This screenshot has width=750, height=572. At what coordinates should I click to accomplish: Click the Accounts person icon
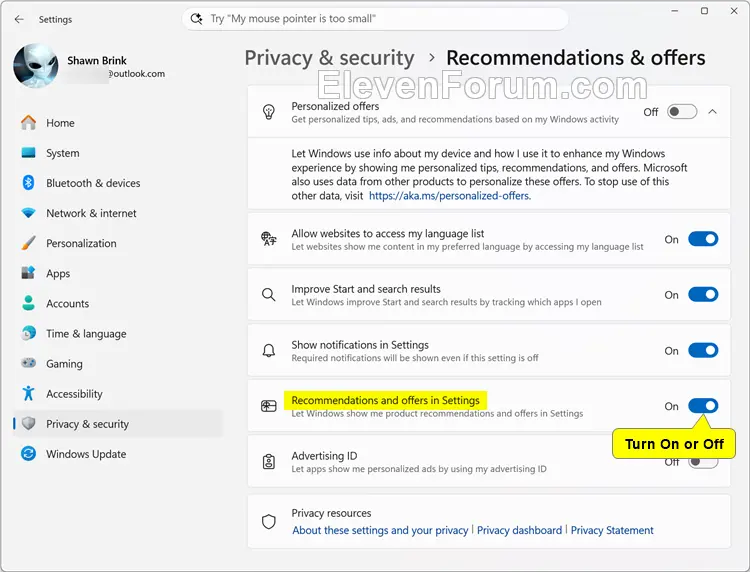tap(29, 303)
